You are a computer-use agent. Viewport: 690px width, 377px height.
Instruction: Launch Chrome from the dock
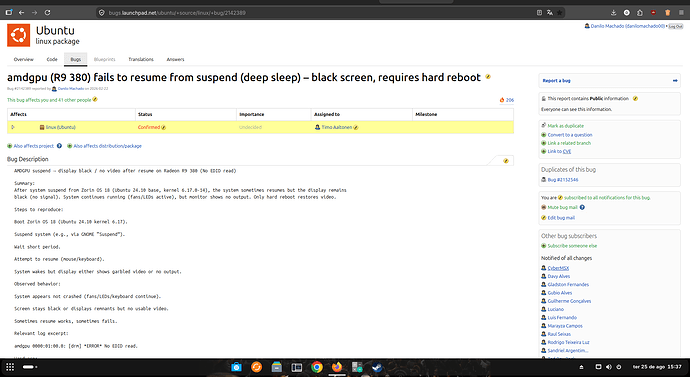[317, 367]
